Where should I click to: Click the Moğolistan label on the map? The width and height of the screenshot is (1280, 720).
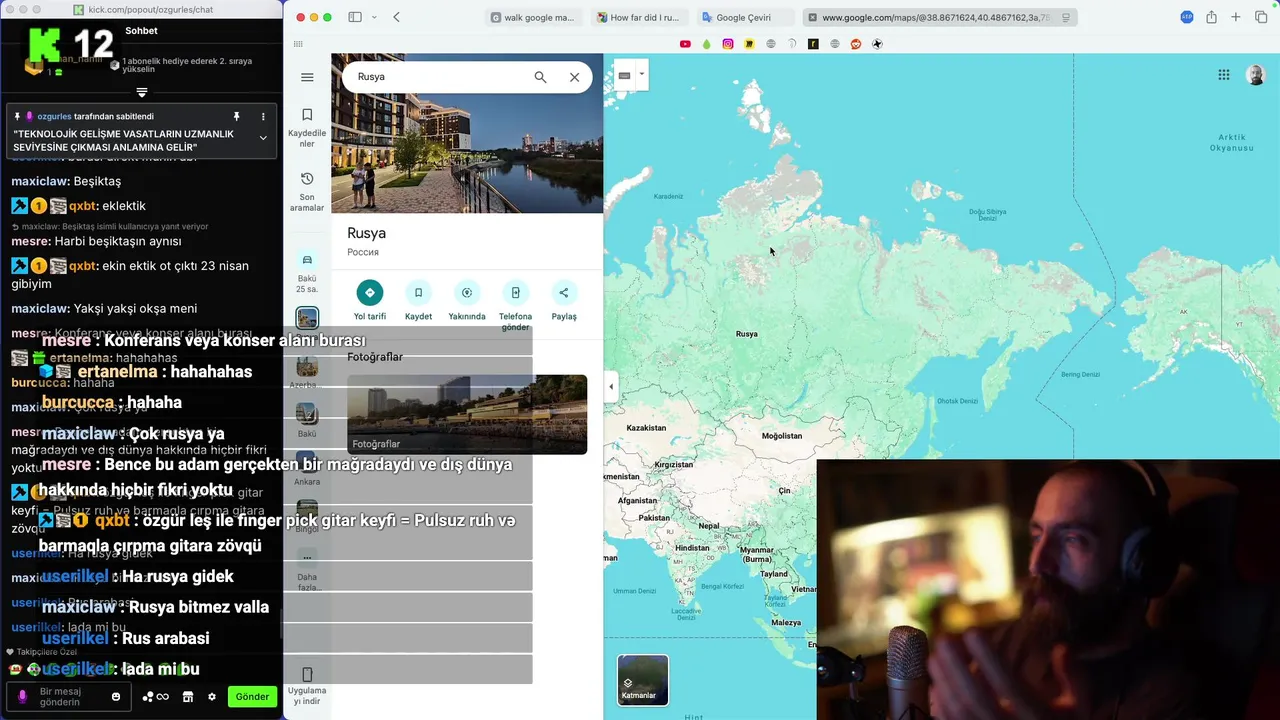(x=782, y=436)
